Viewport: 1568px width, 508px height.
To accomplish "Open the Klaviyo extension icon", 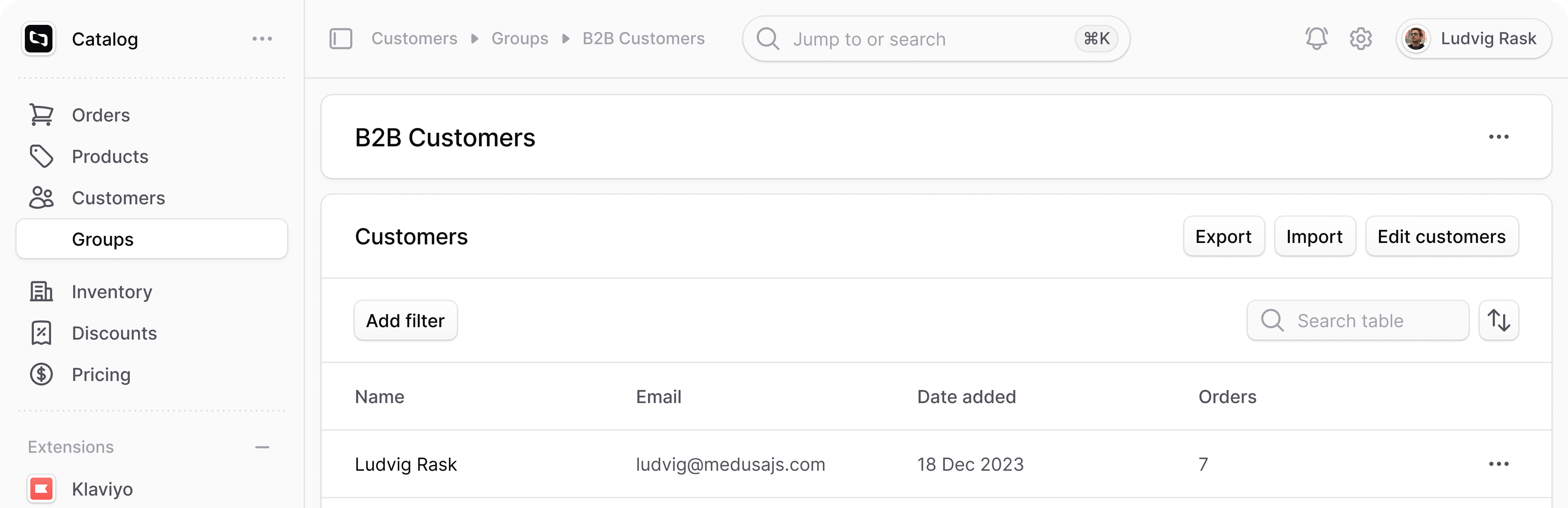I will click(x=41, y=488).
